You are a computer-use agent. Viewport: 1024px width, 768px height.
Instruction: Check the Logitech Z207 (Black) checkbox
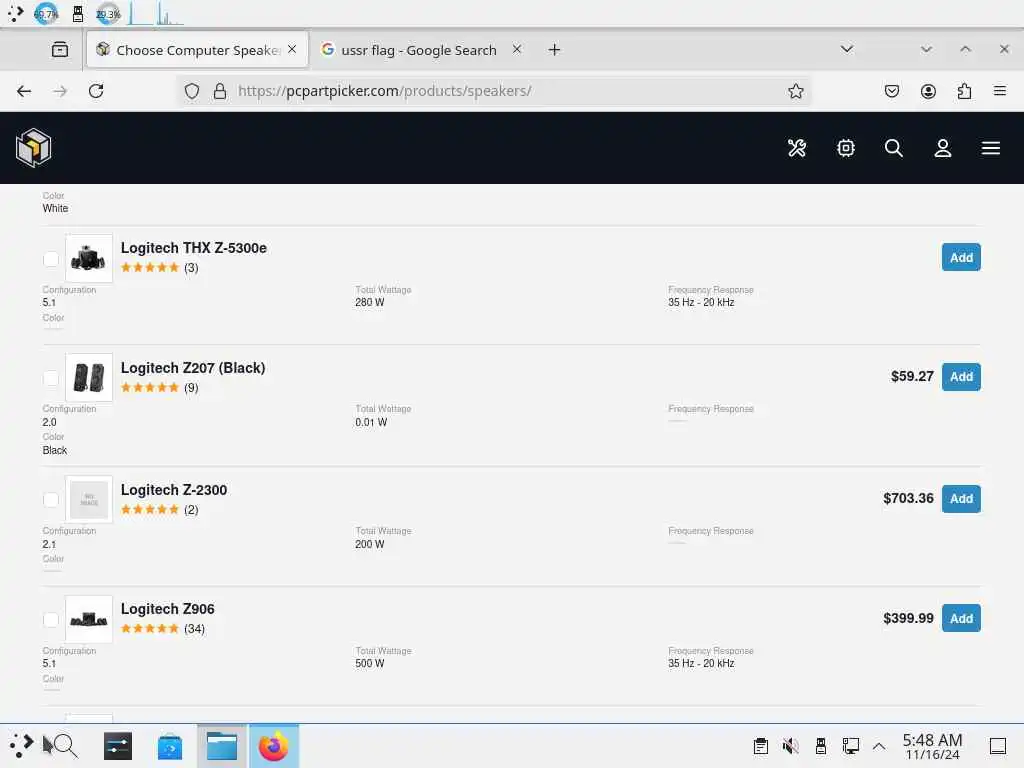[x=51, y=379]
